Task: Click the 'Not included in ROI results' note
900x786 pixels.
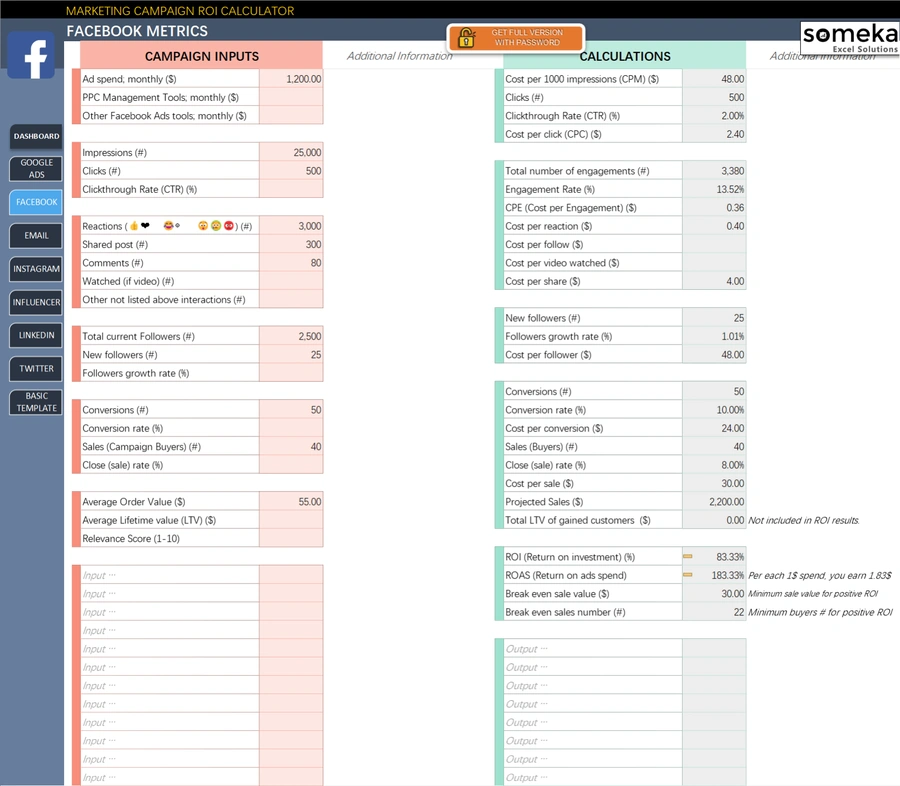Action: pos(804,520)
